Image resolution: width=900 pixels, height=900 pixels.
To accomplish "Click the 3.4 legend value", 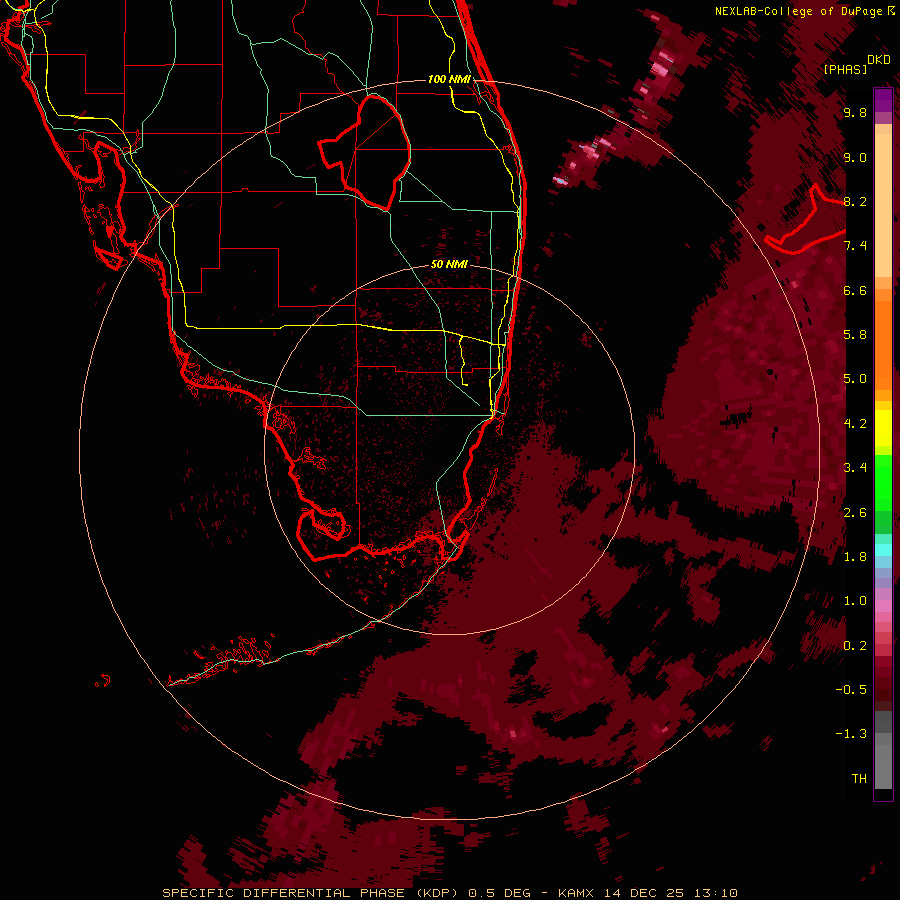I will (855, 468).
